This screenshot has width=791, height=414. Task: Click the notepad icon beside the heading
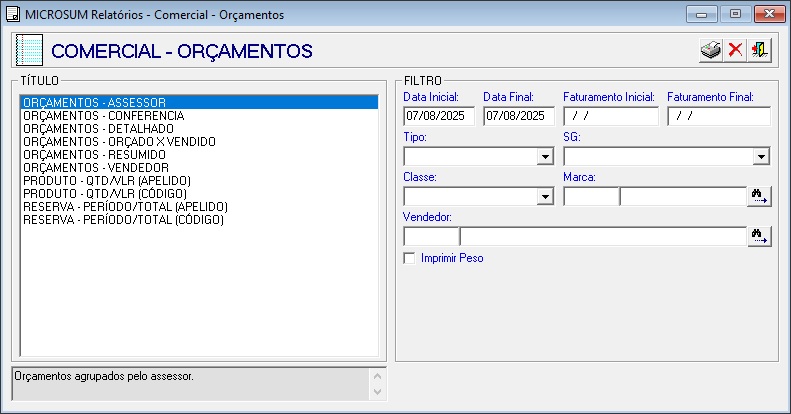point(29,50)
